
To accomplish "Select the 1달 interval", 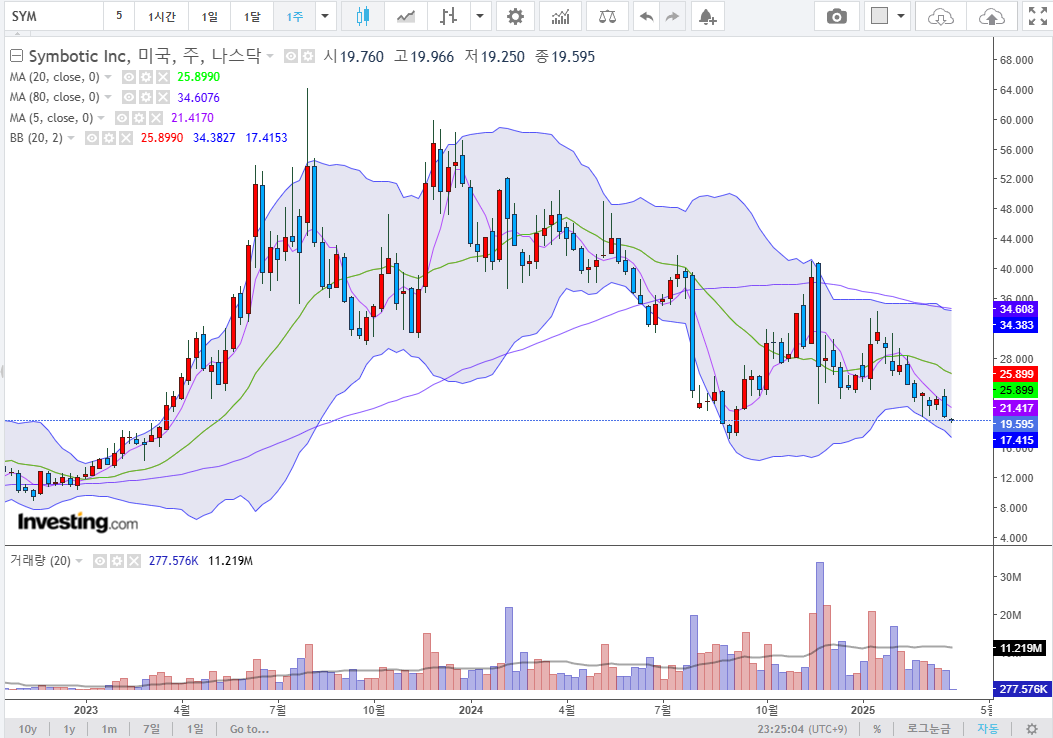I will pyautogui.click(x=252, y=16).
